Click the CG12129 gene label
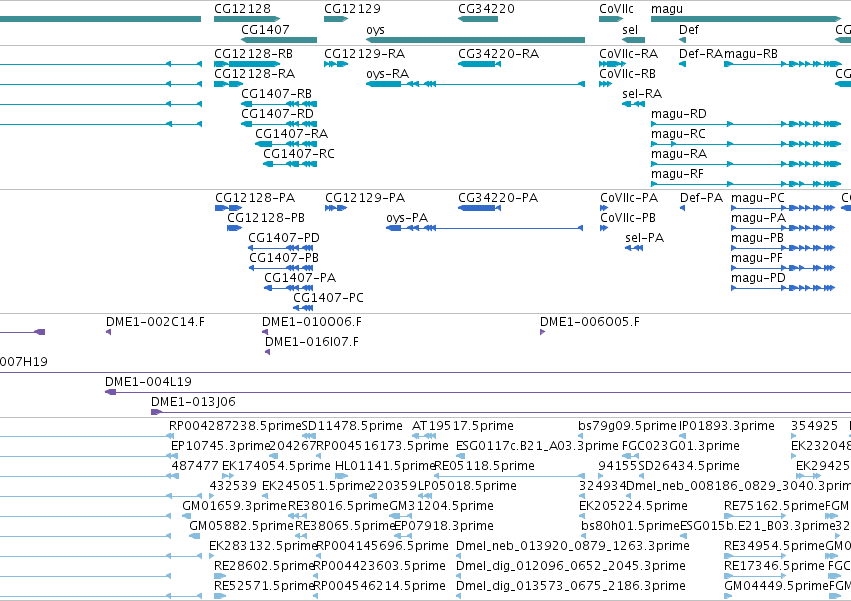This screenshot has height=601, width=851. coord(352,9)
